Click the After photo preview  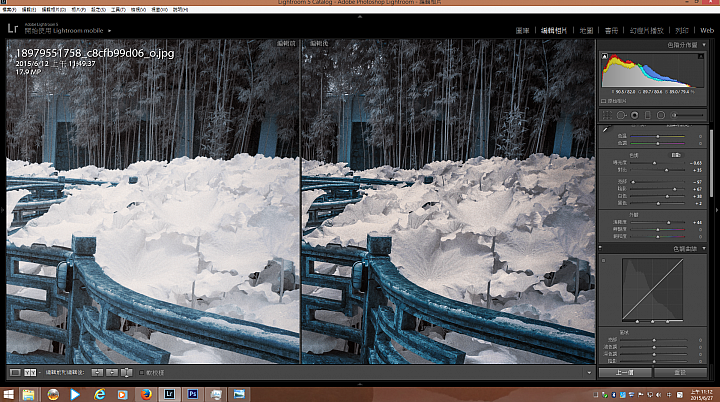pos(448,201)
